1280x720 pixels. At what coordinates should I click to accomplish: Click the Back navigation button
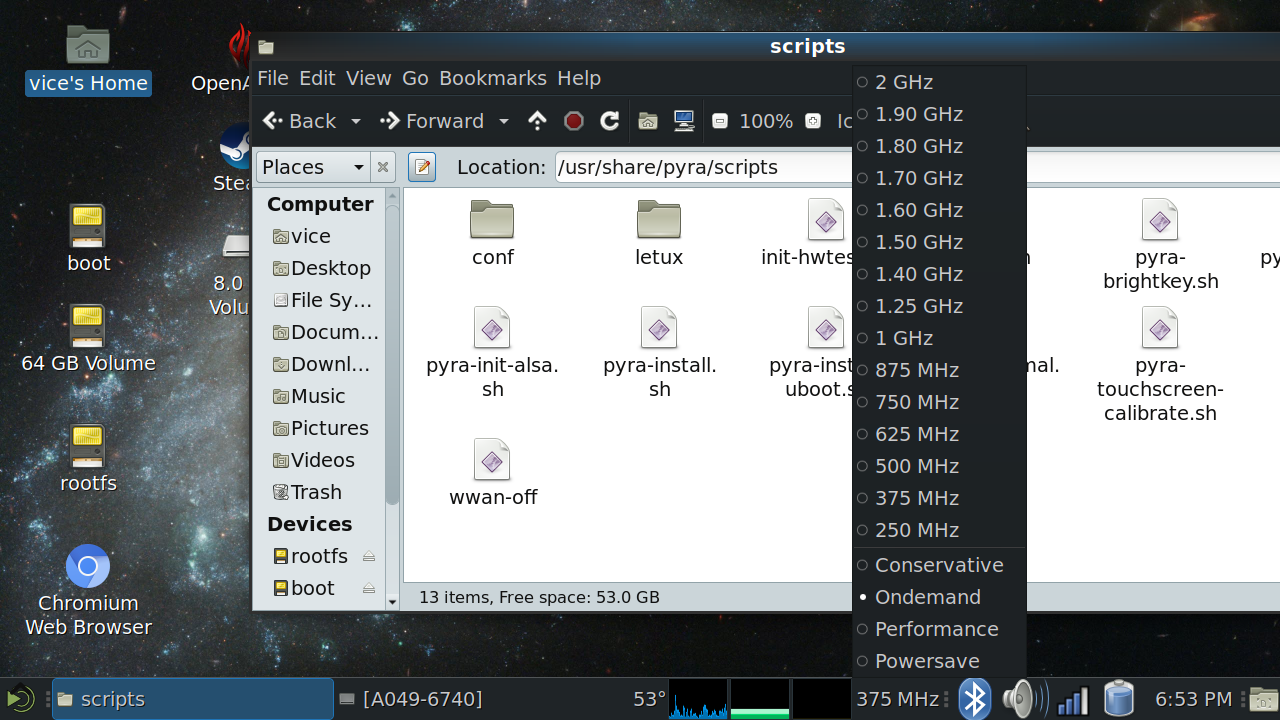click(x=300, y=121)
